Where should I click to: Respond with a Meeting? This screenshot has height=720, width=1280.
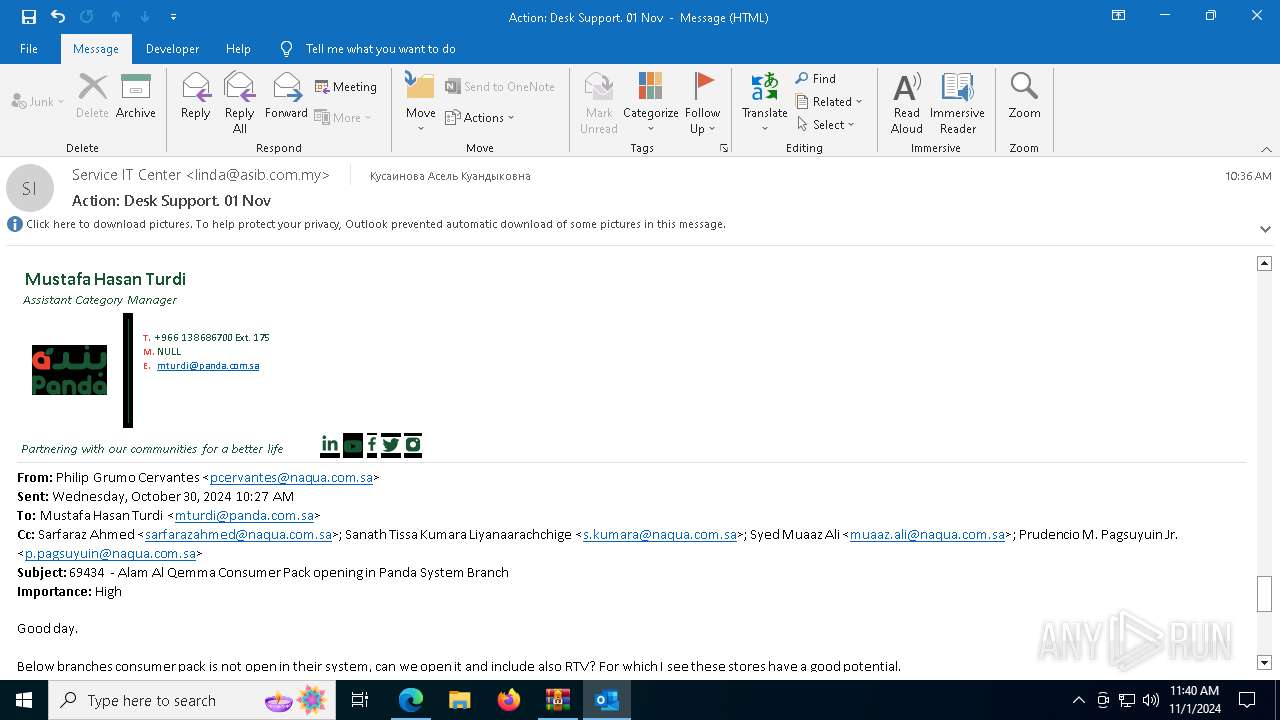346,87
